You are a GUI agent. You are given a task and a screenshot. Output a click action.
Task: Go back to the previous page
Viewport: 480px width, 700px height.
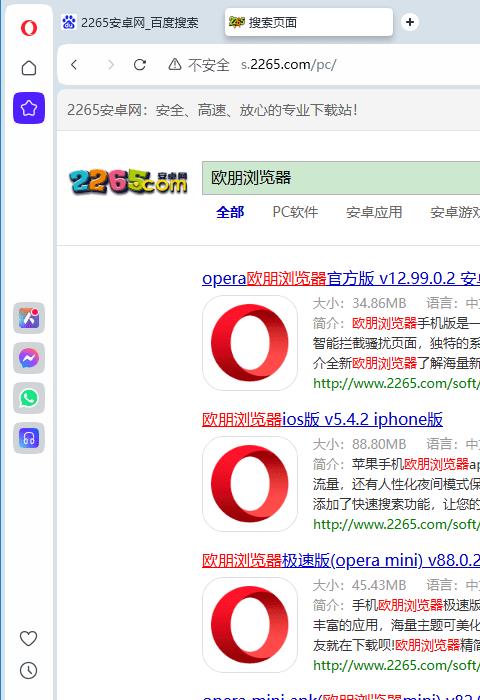74,65
